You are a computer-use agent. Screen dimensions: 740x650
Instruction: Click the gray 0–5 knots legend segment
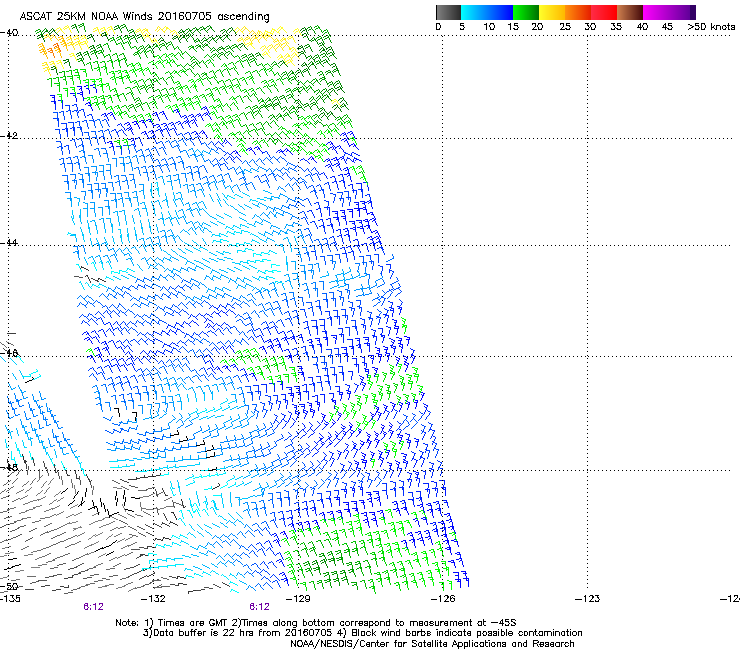[448, 12]
